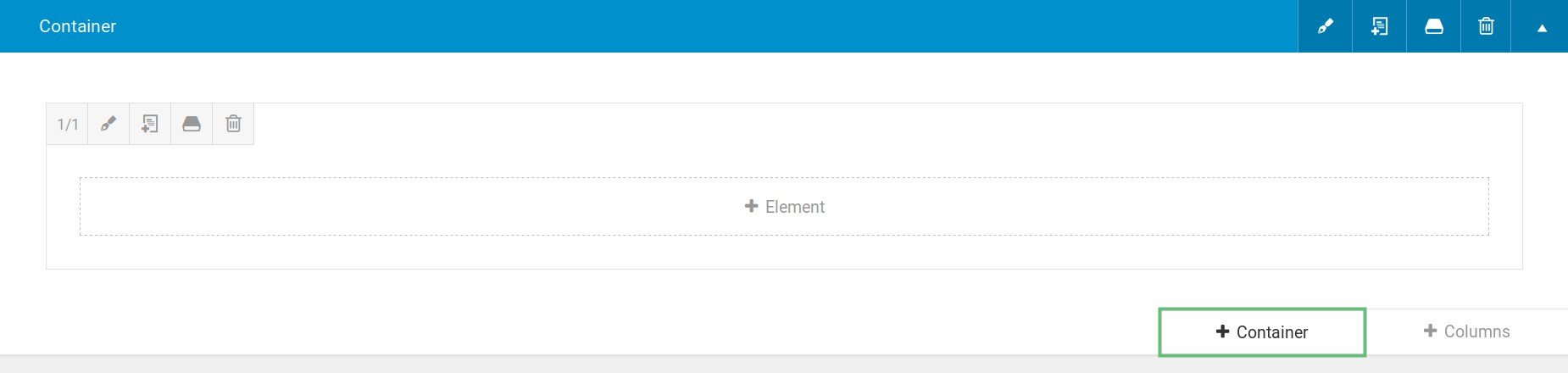The image size is (1568, 373).
Task: Clone the container using header duplicate icon
Action: tap(1379, 26)
